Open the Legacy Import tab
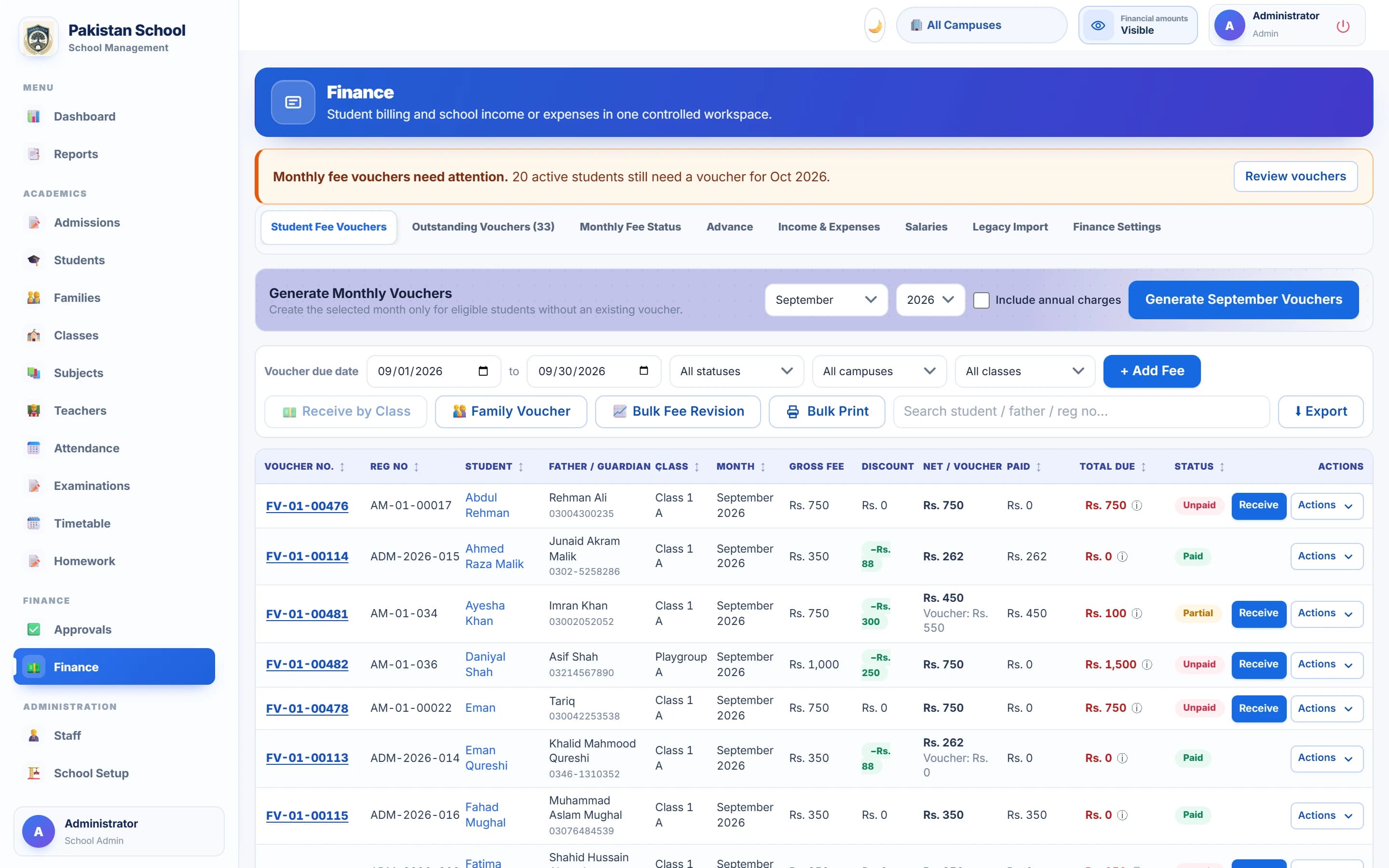Screen dimensions: 1389x868 (1009, 227)
